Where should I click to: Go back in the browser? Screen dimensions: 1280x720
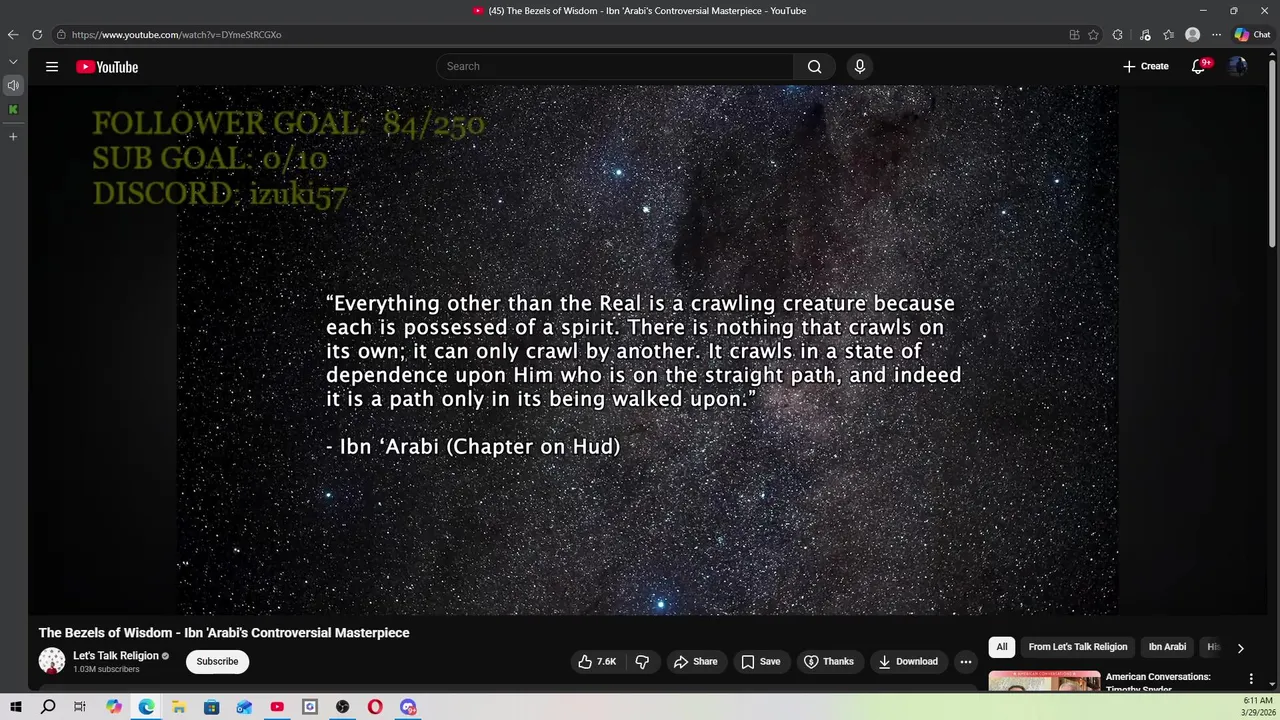13,35
